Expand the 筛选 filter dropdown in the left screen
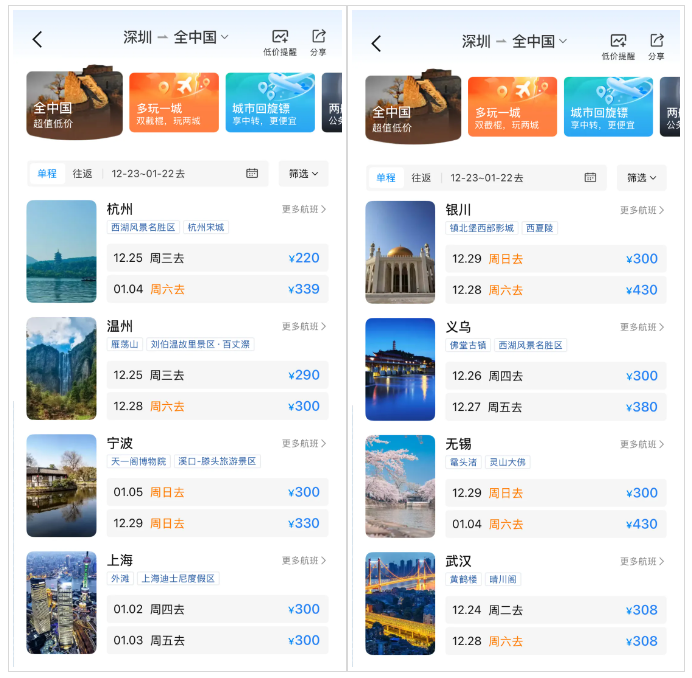The height and width of the screenshot is (678, 692). coord(303,174)
